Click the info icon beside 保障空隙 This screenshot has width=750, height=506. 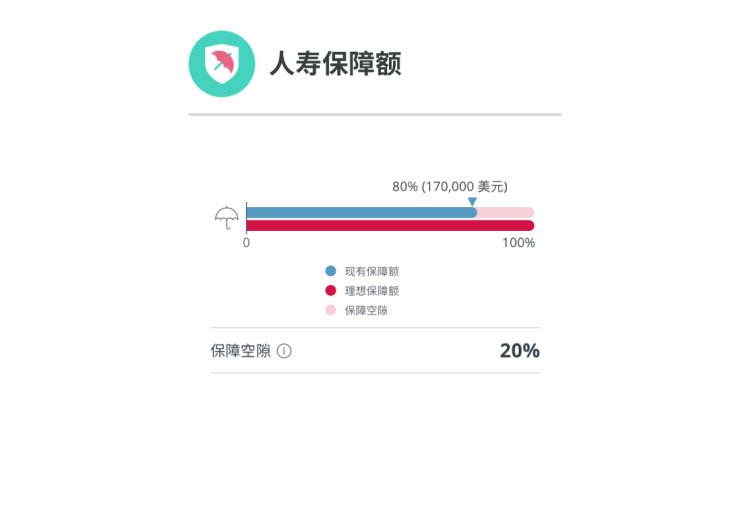tap(284, 351)
